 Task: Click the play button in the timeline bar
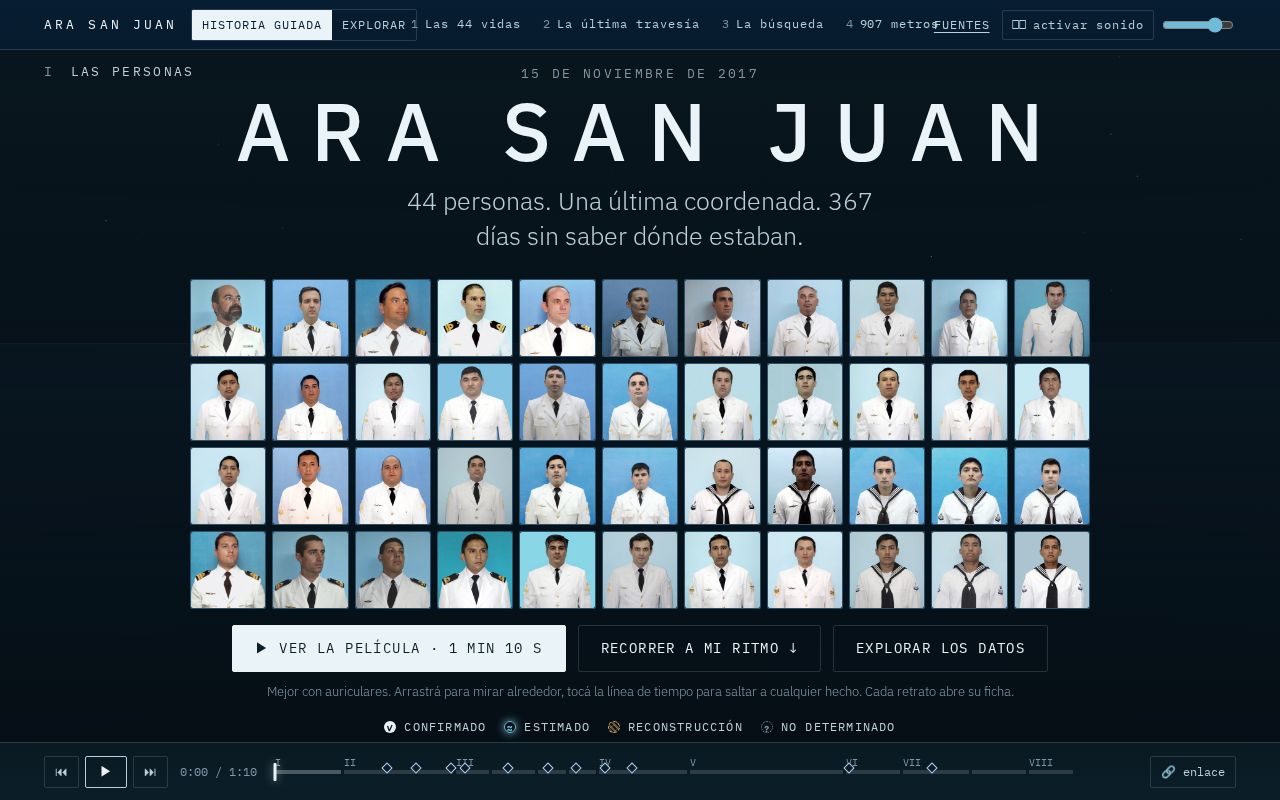(x=106, y=772)
